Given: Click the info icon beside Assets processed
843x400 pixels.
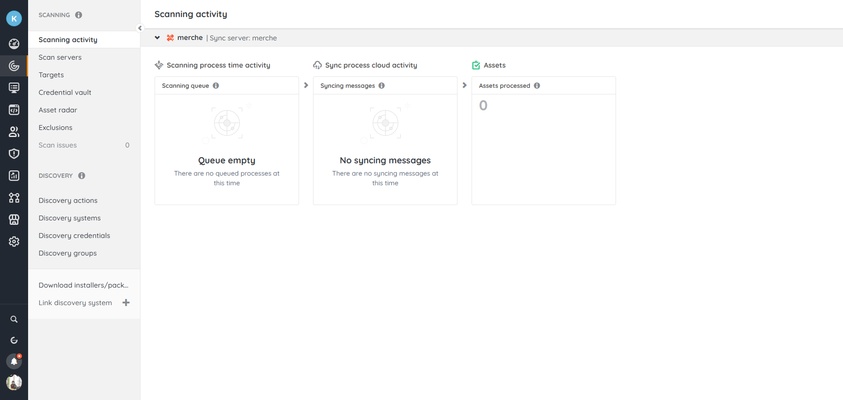Looking at the screenshot, I should [537, 85].
